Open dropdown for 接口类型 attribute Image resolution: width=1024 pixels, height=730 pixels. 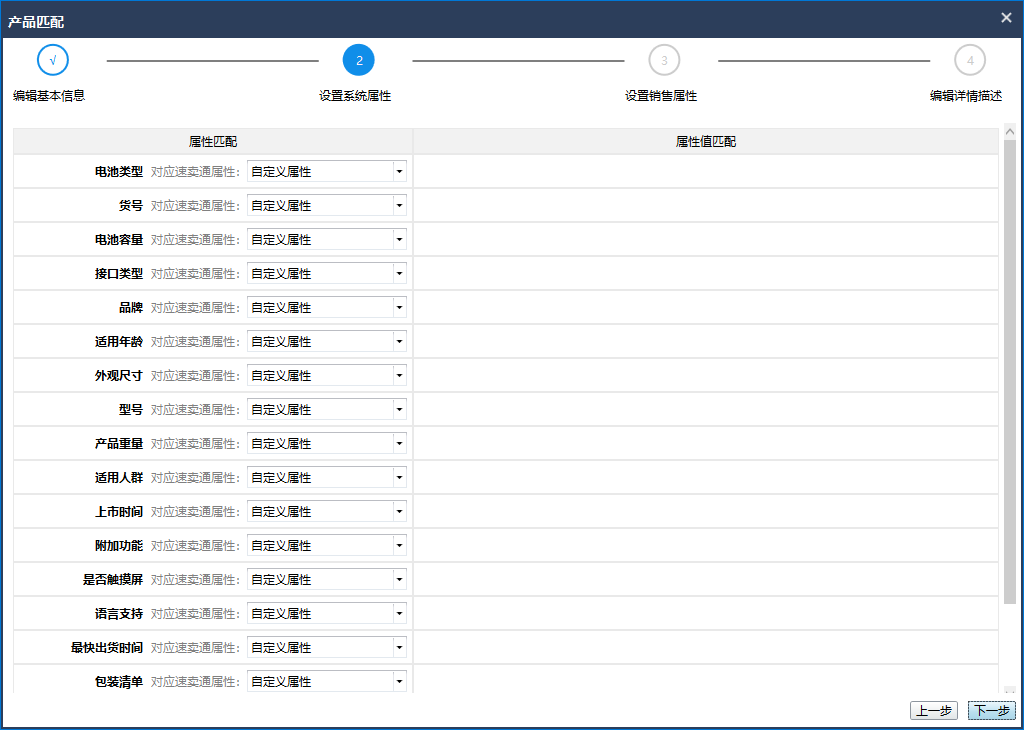pos(327,273)
